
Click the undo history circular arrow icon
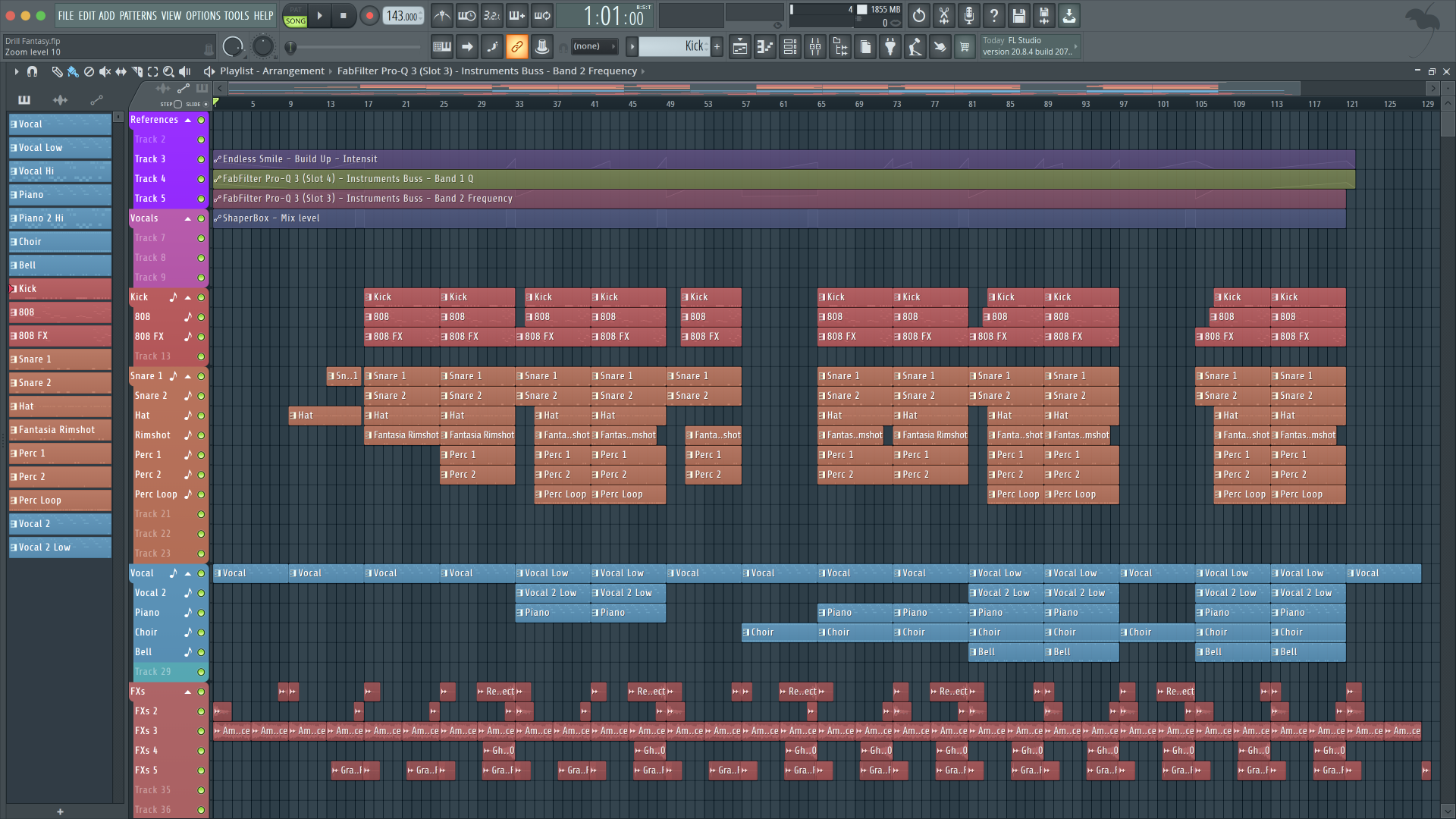click(919, 15)
